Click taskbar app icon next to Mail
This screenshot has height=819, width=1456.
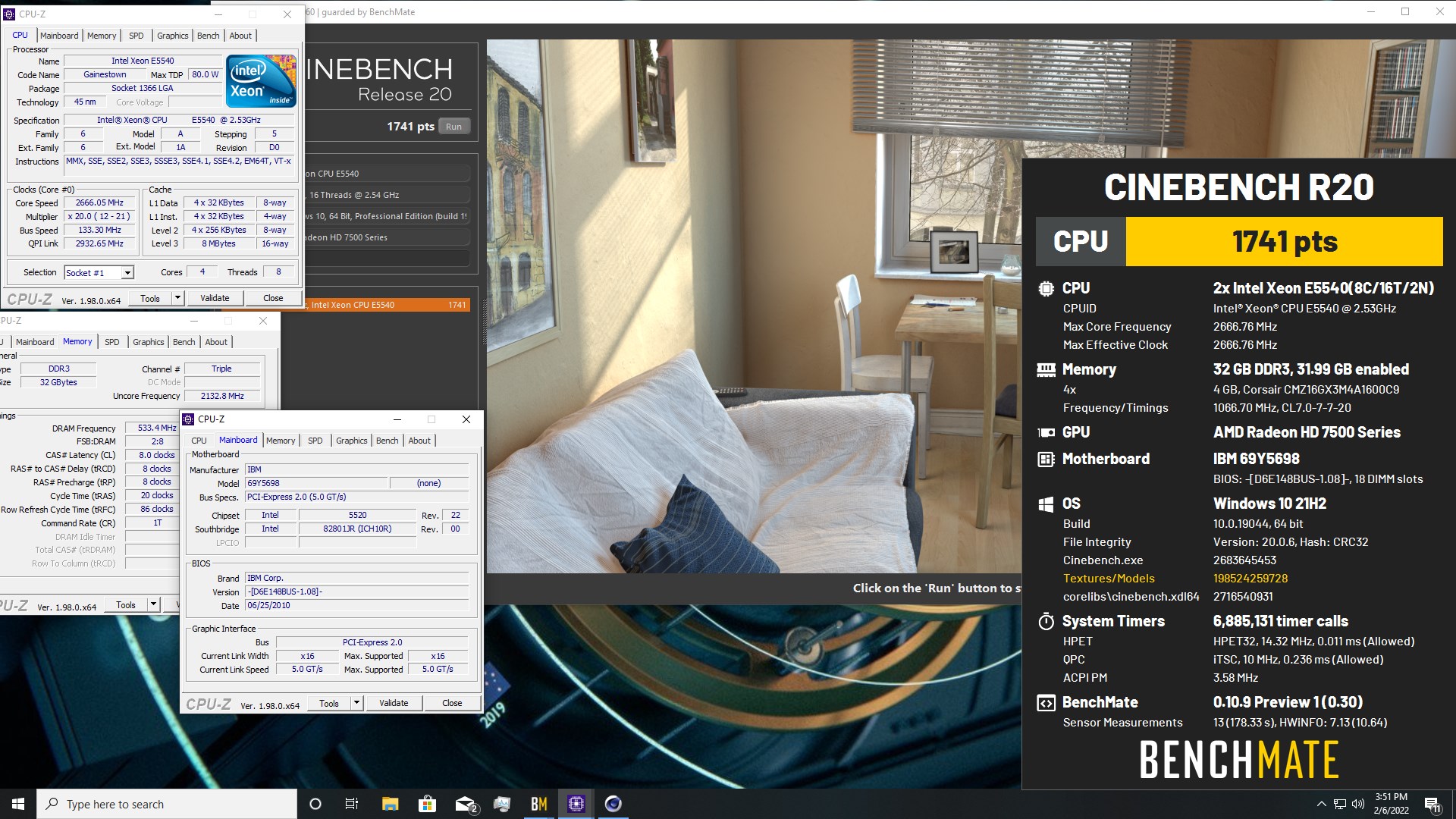(x=502, y=804)
